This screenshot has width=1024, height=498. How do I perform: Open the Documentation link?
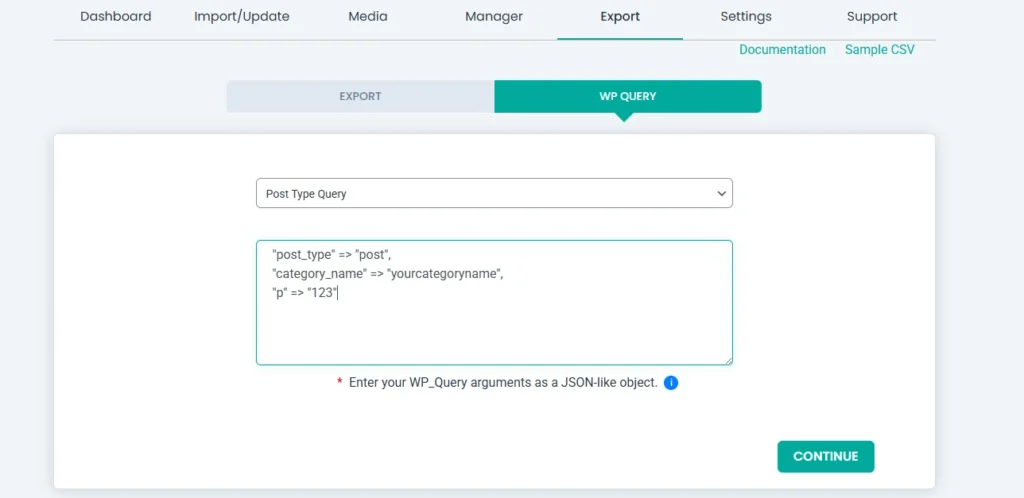(x=782, y=50)
